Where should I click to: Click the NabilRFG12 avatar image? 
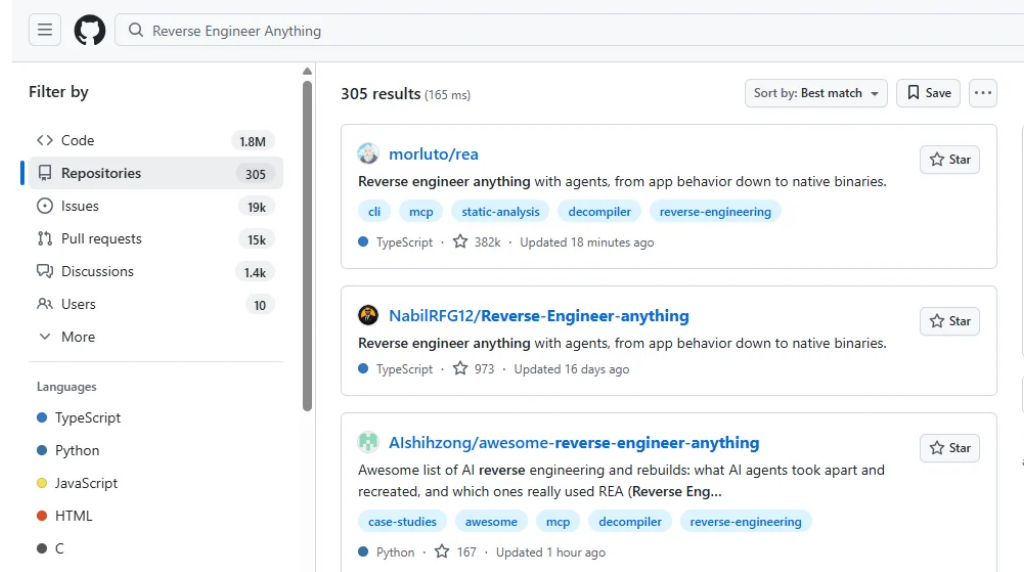pos(368,315)
